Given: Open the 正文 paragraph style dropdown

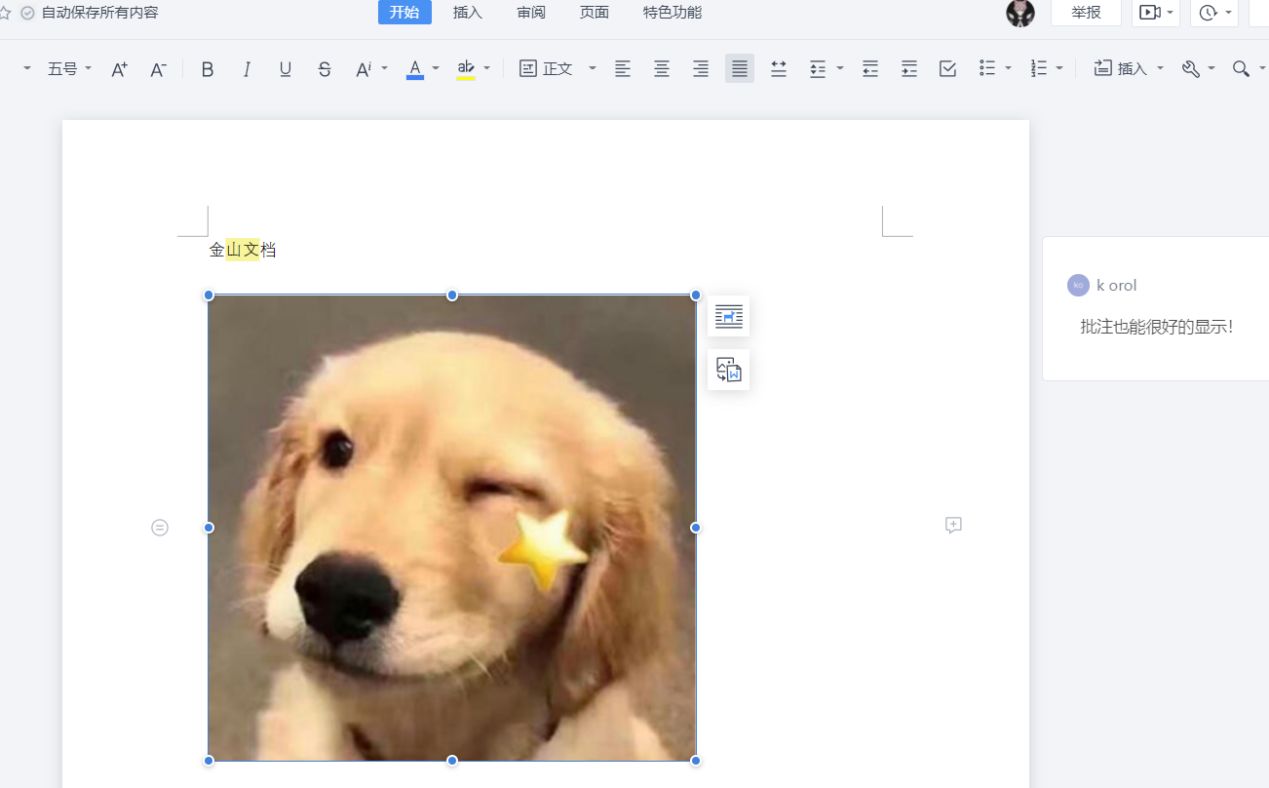Looking at the screenshot, I should [x=557, y=69].
